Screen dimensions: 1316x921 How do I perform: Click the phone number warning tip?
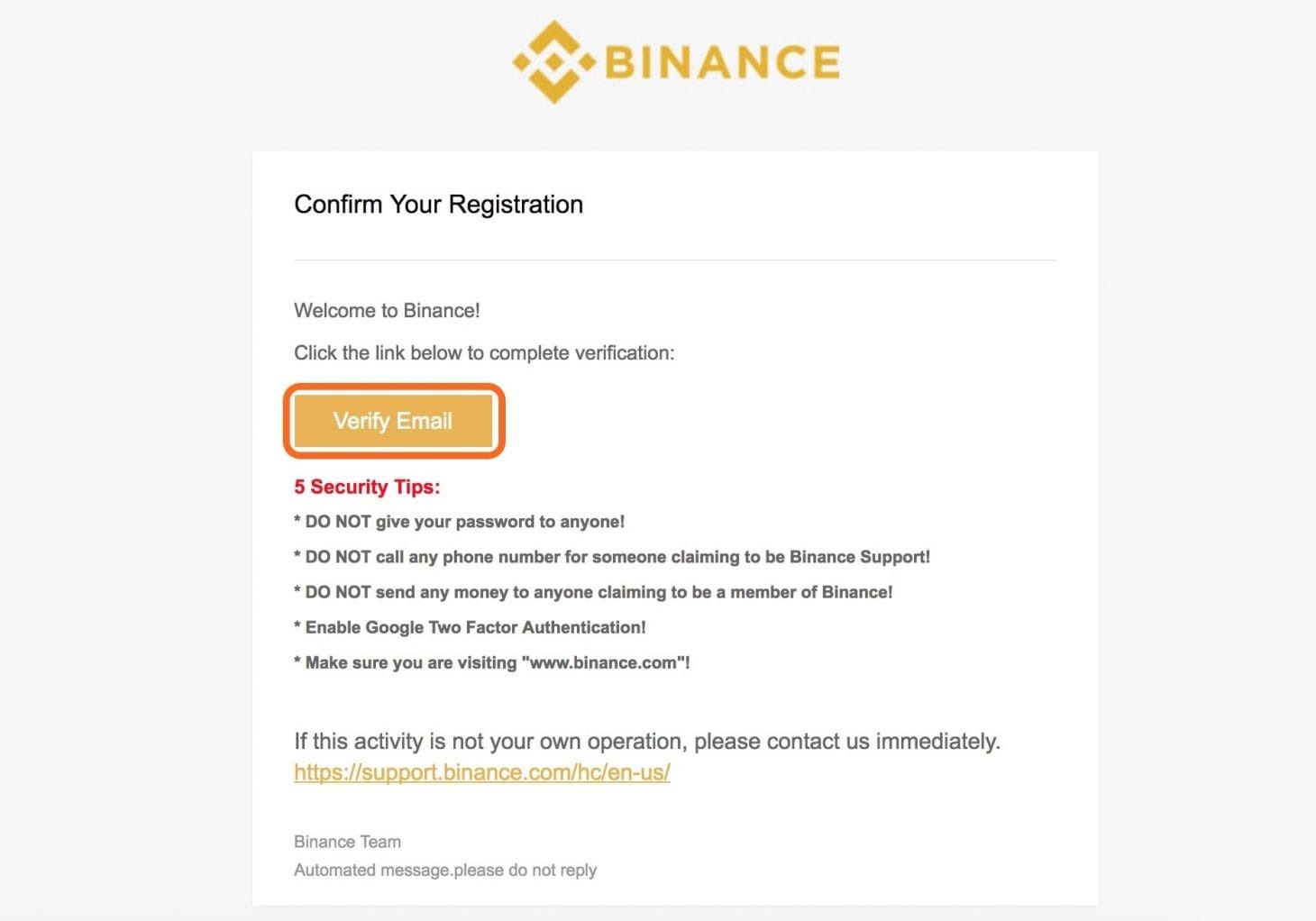[613, 557]
